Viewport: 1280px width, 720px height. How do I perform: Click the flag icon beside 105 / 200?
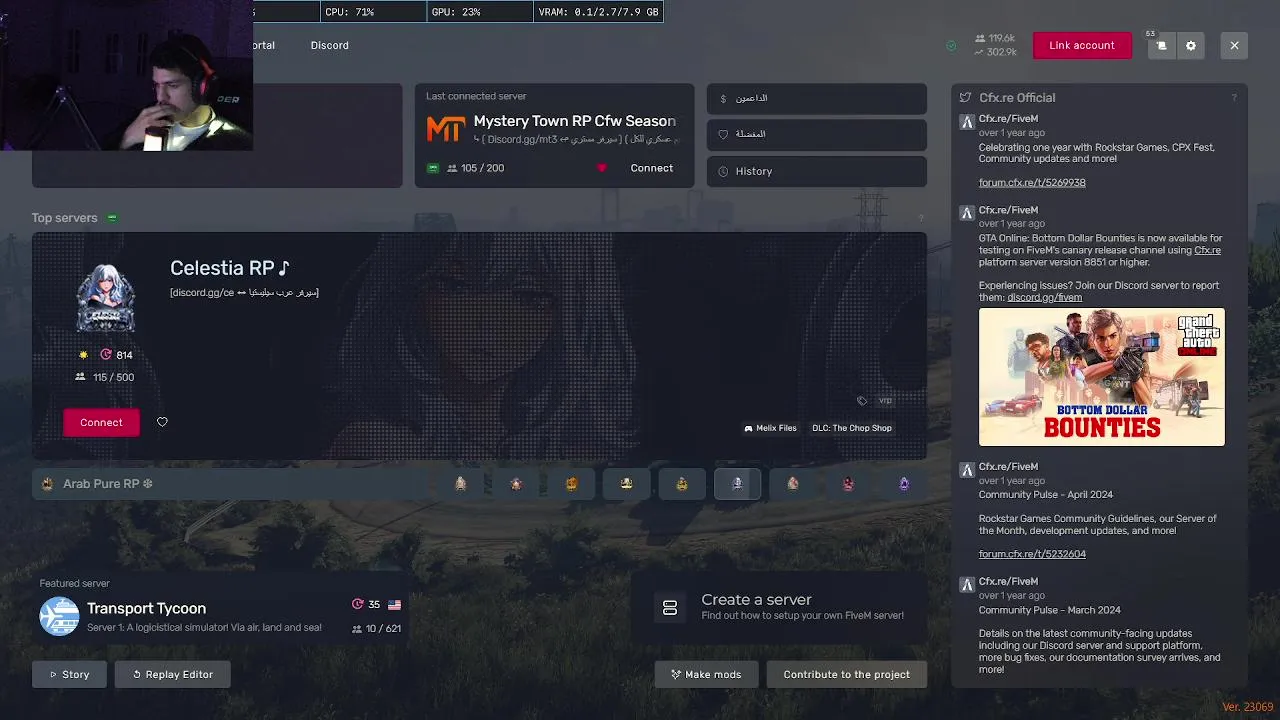click(433, 168)
